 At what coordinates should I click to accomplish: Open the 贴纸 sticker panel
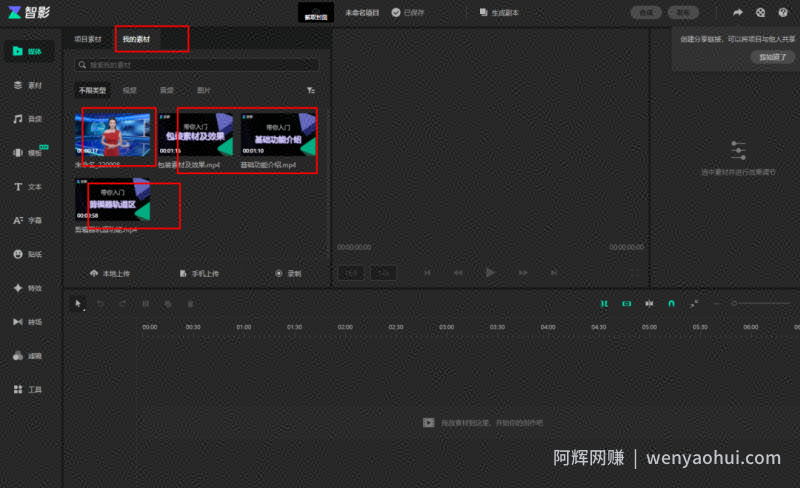[x=28, y=254]
